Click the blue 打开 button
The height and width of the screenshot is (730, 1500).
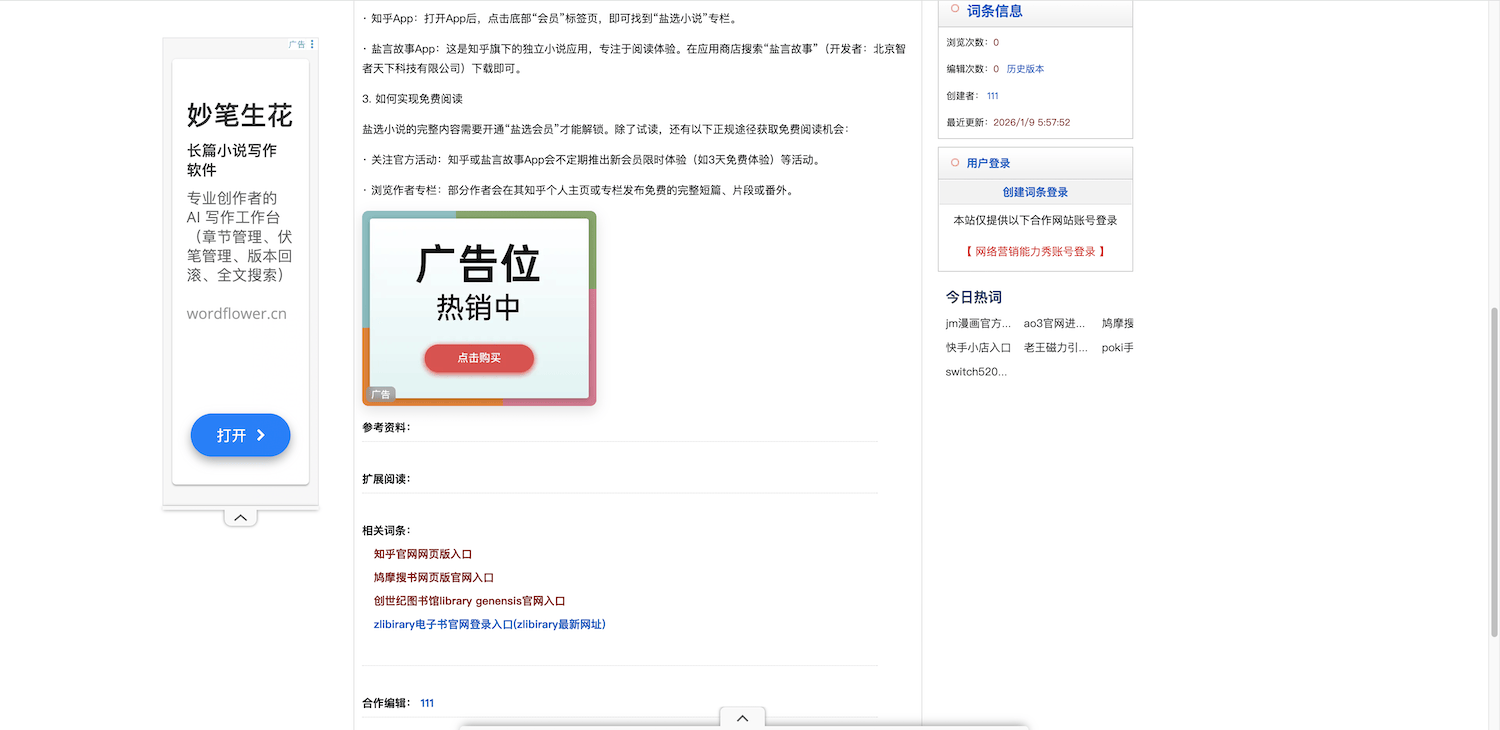pos(240,435)
